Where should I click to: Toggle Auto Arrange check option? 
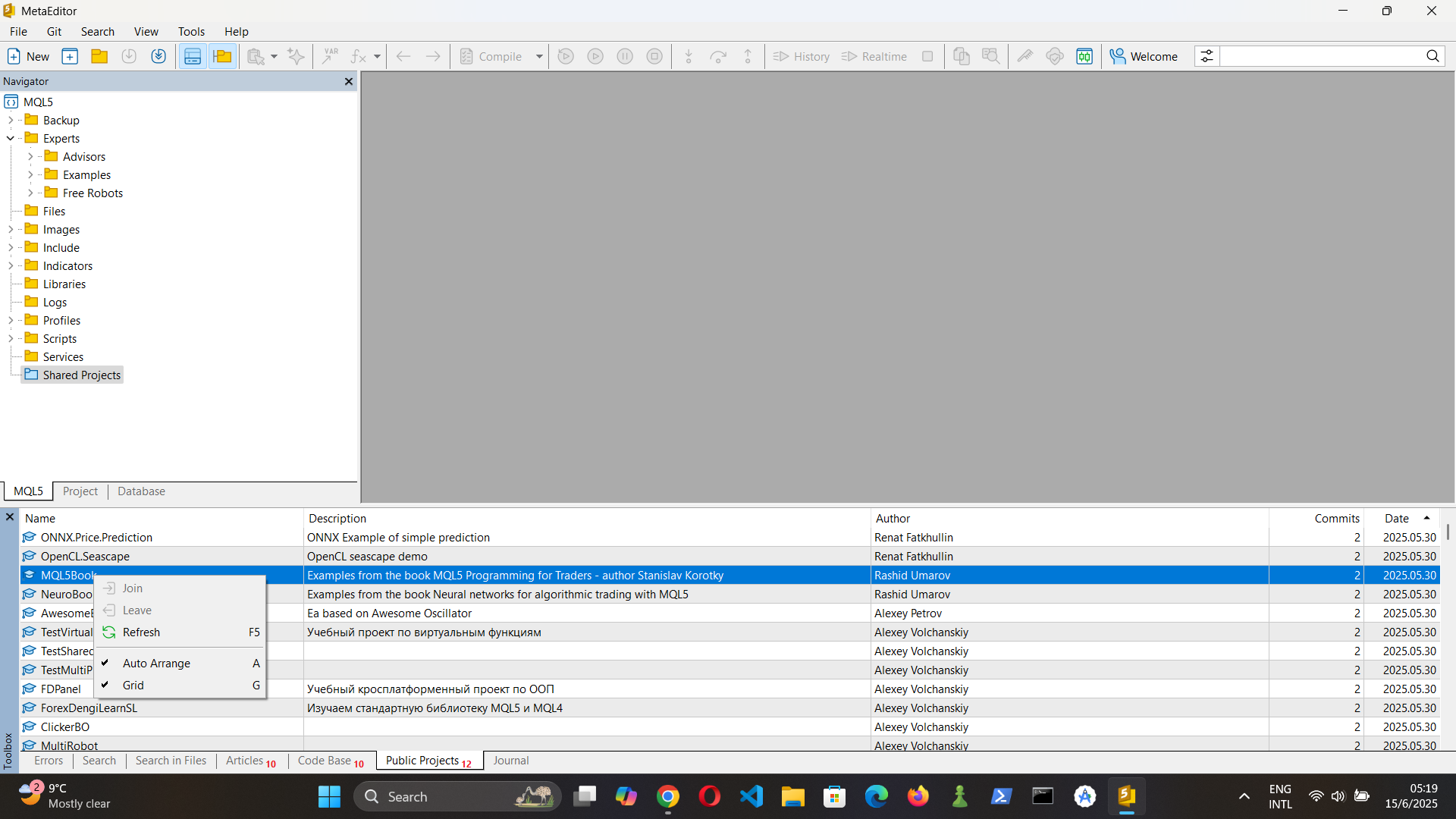coord(180,664)
